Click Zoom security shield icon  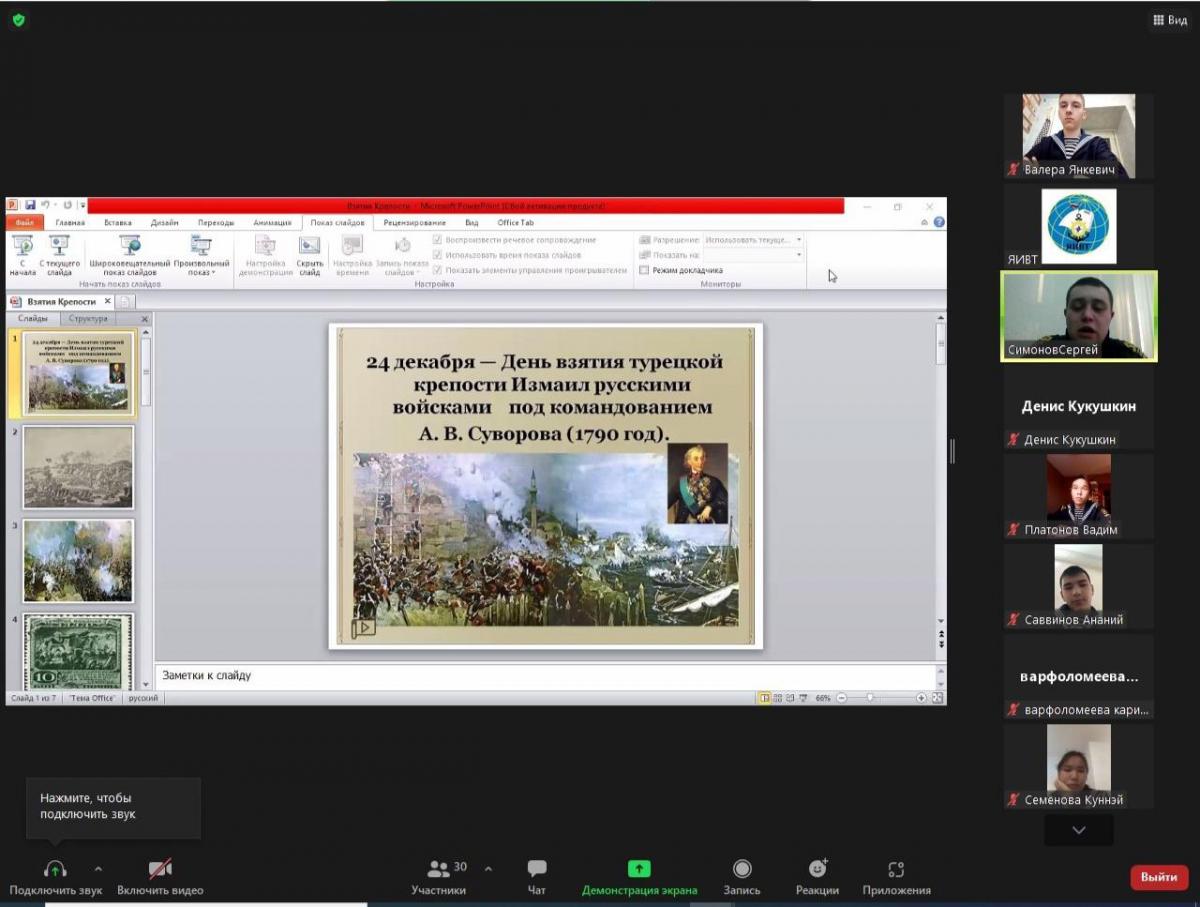19,19
